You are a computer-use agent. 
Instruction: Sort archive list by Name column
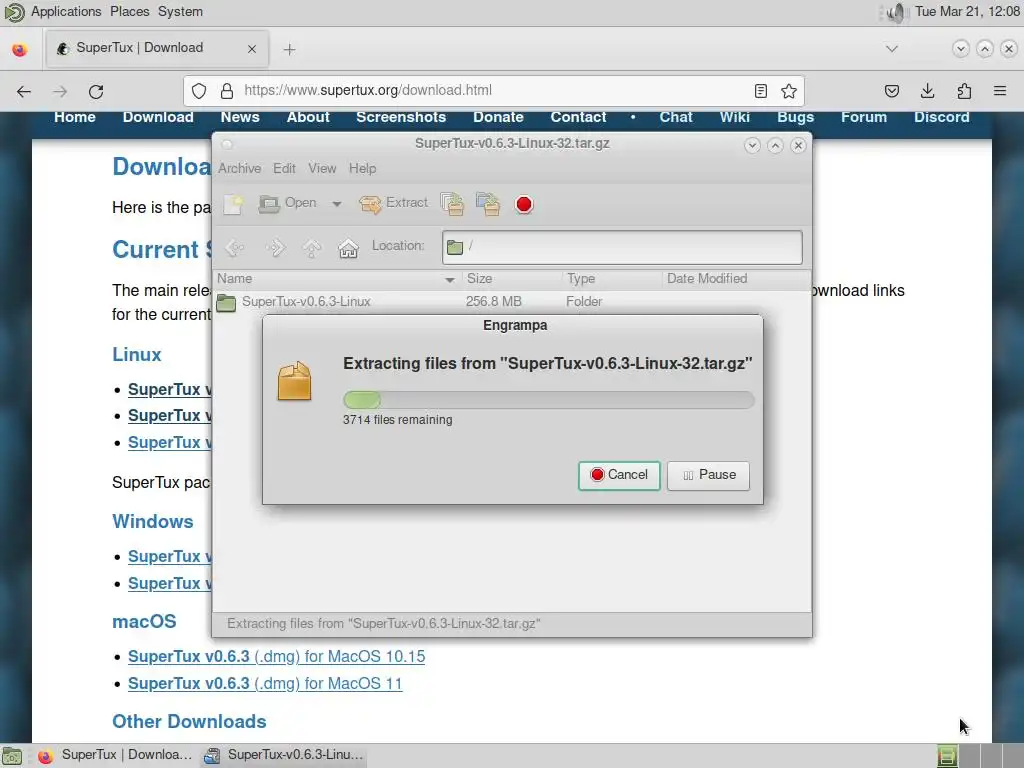pyautogui.click(x=336, y=279)
